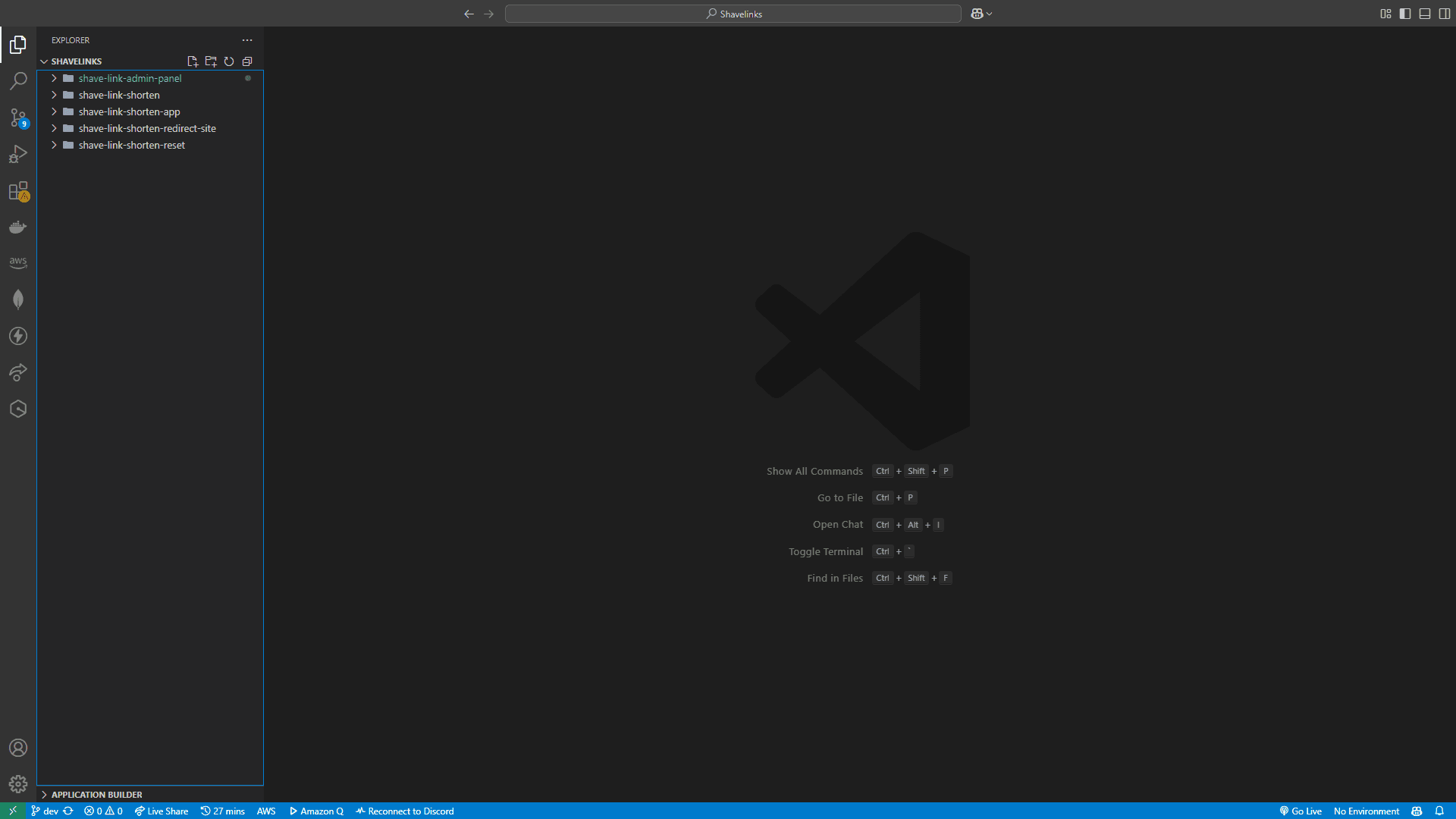1456x819 pixels.
Task: Click the Refresh Explorer icon
Action: coord(229,61)
